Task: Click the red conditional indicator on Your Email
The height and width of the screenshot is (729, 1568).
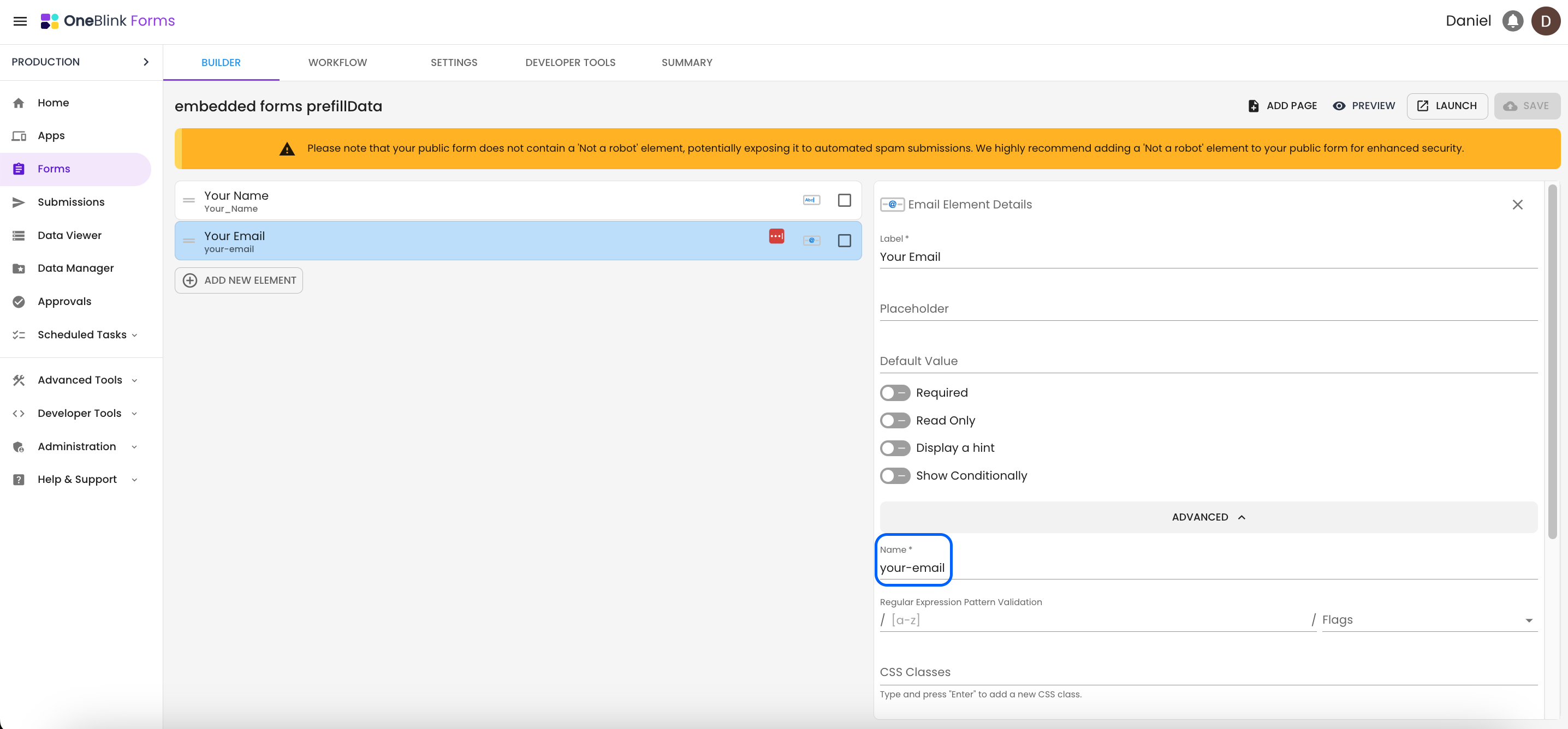Action: pos(776,236)
